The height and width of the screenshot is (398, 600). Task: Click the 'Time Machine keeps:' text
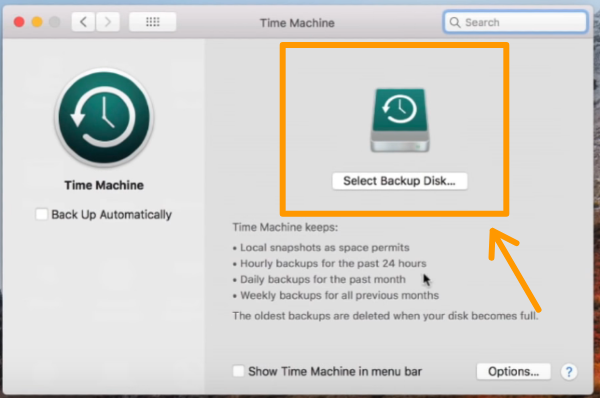[285, 227]
